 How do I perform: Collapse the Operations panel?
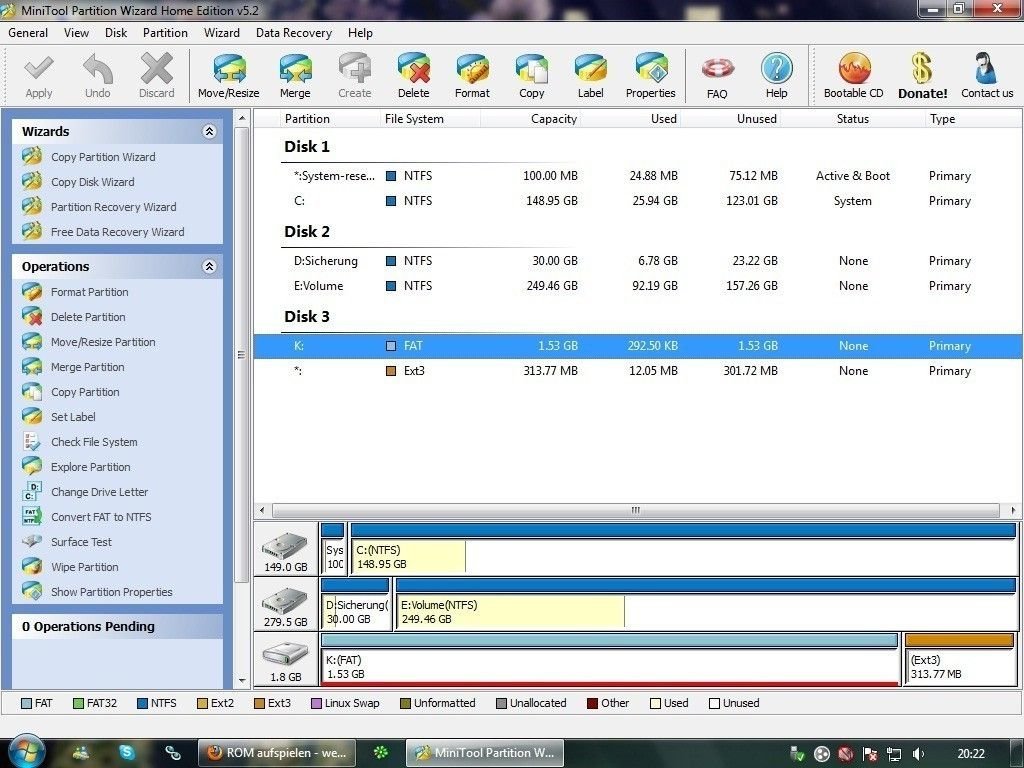point(209,266)
